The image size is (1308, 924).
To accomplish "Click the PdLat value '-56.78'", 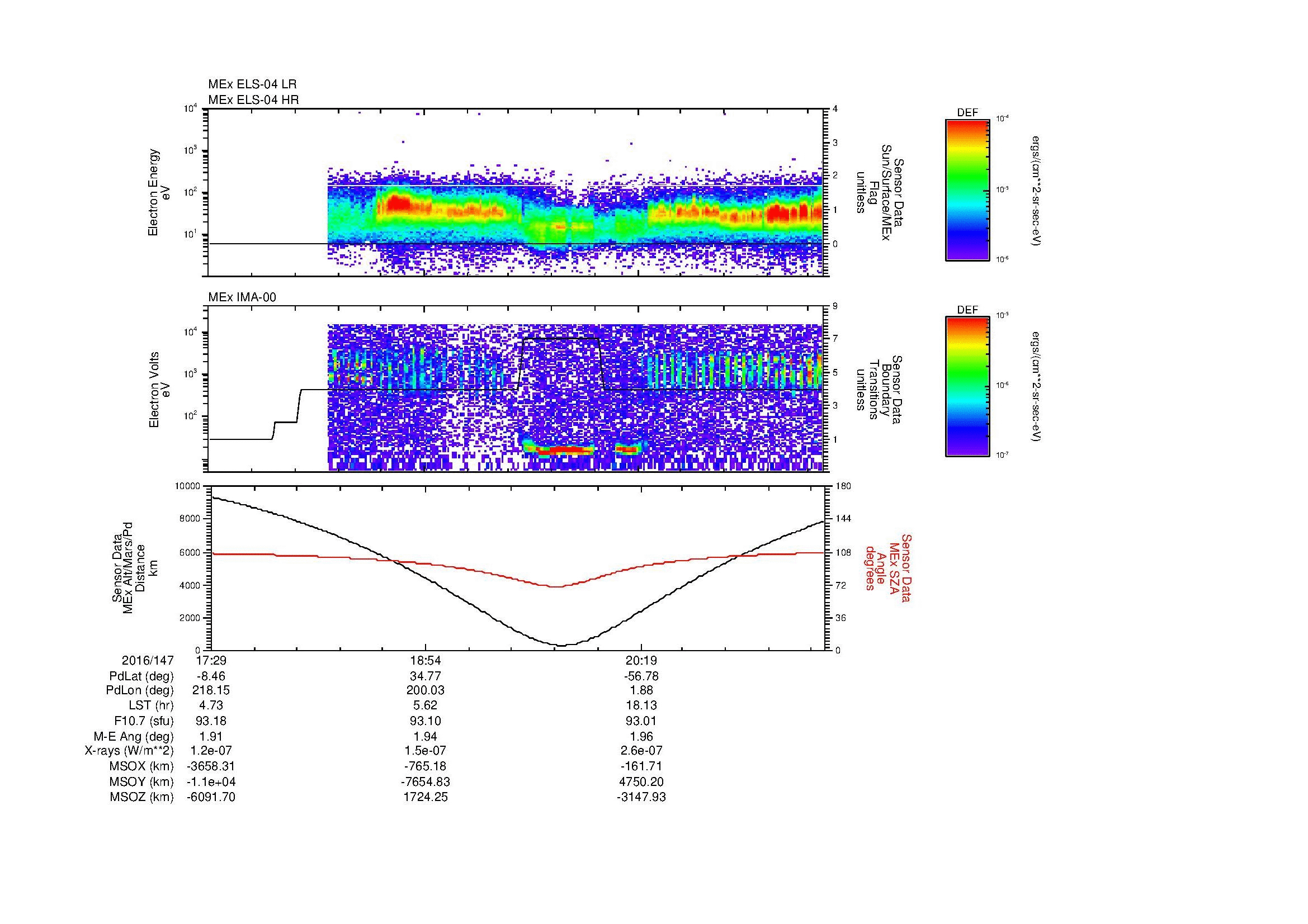I will click(x=641, y=676).
